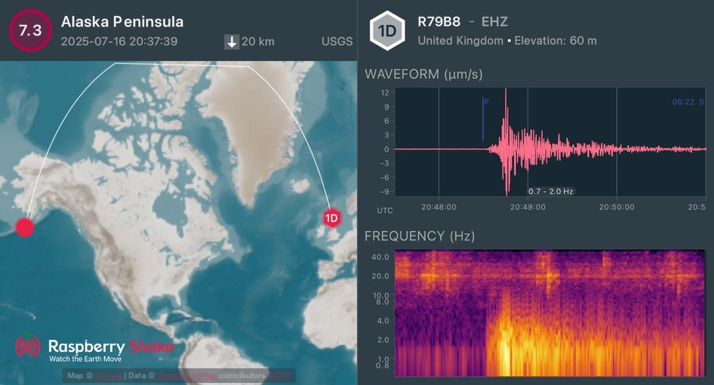Click the USGS source label

pos(337,41)
